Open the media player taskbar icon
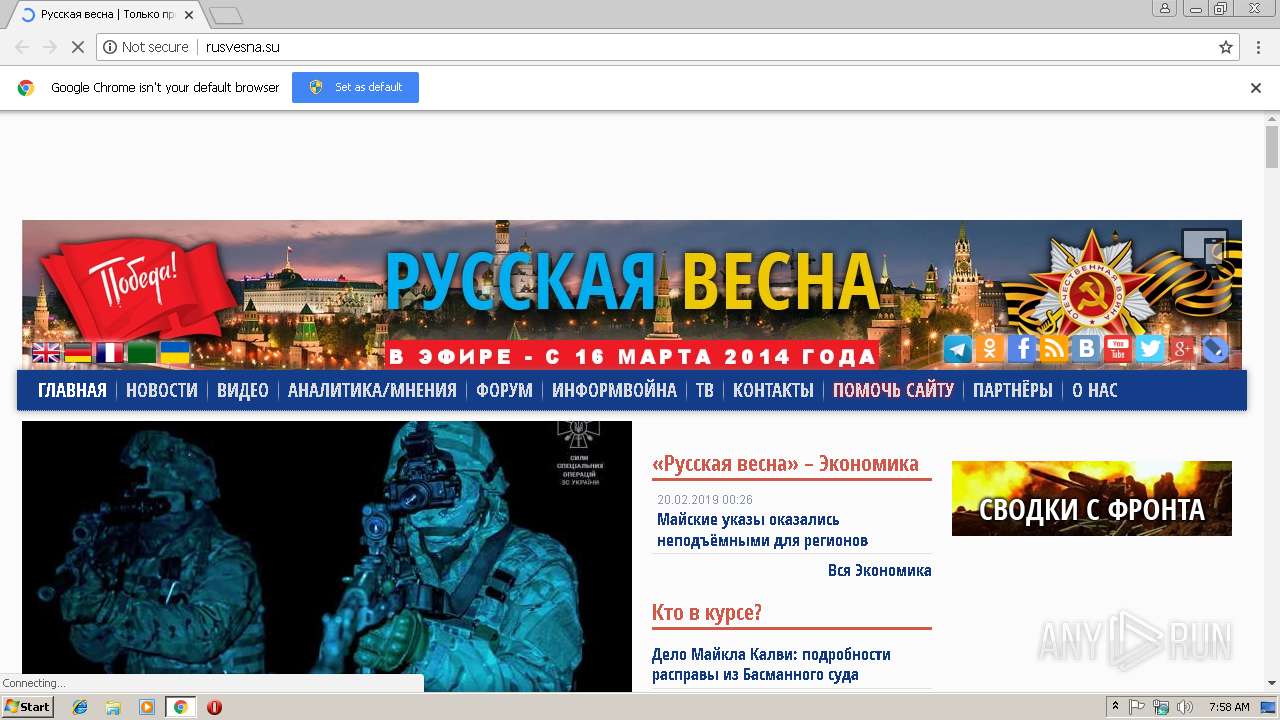This screenshot has height=720, width=1280. pos(147,707)
